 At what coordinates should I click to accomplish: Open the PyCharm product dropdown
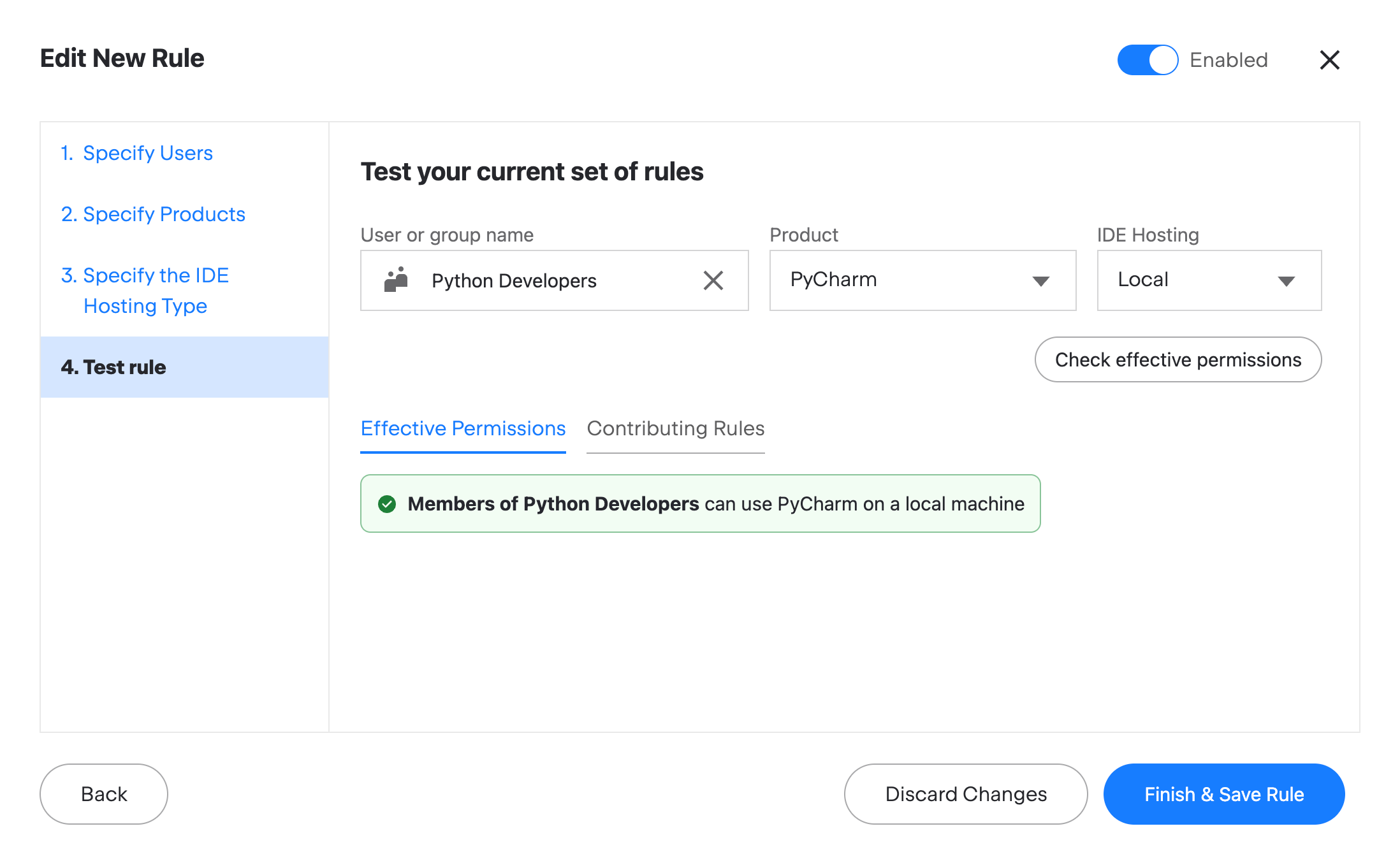click(x=922, y=280)
